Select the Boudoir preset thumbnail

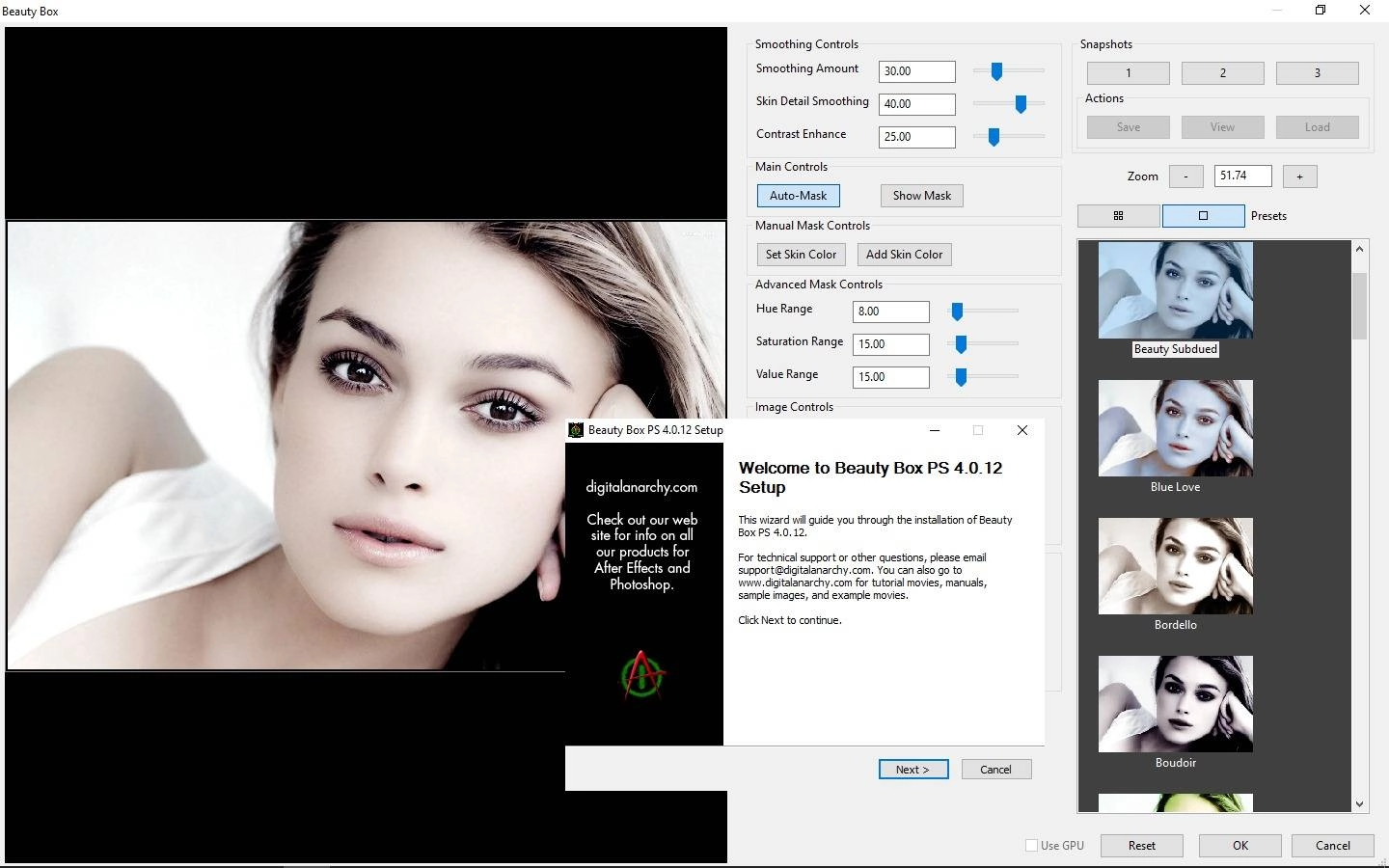click(x=1175, y=704)
